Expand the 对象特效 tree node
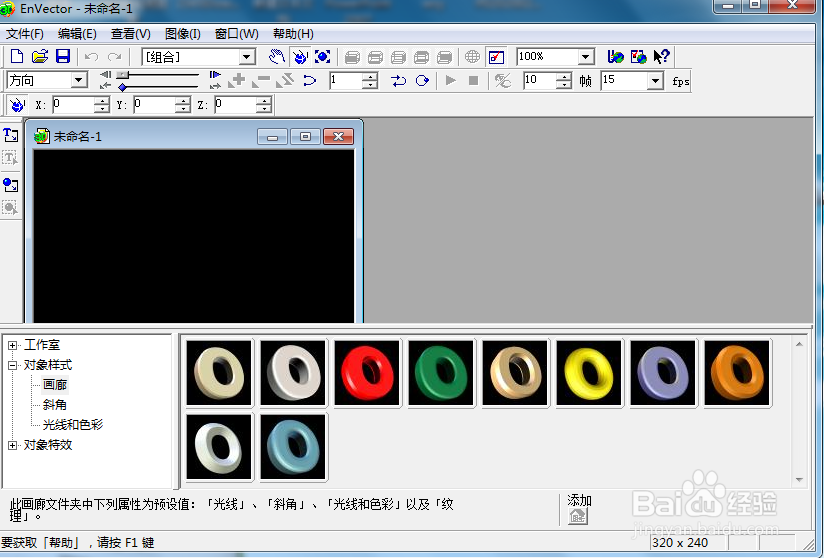Screen dimensions: 824x558 pos(13,445)
